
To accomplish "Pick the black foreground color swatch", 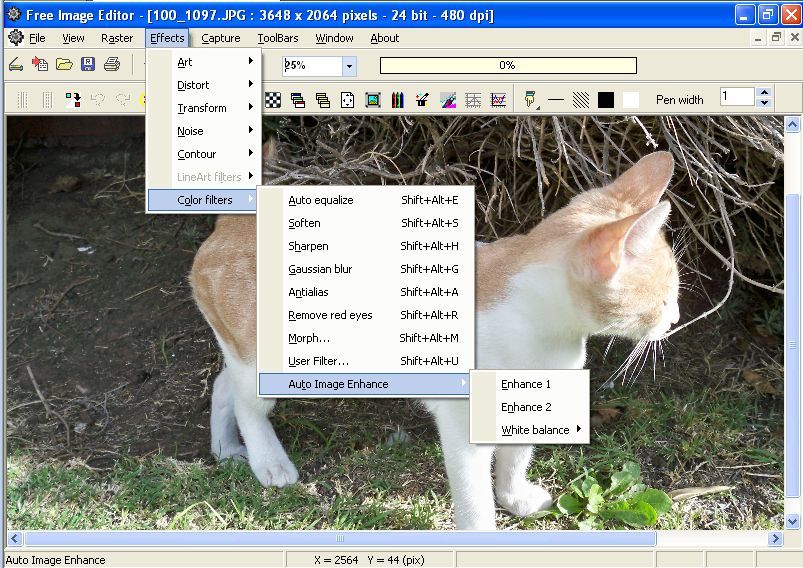I will point(606,100).
